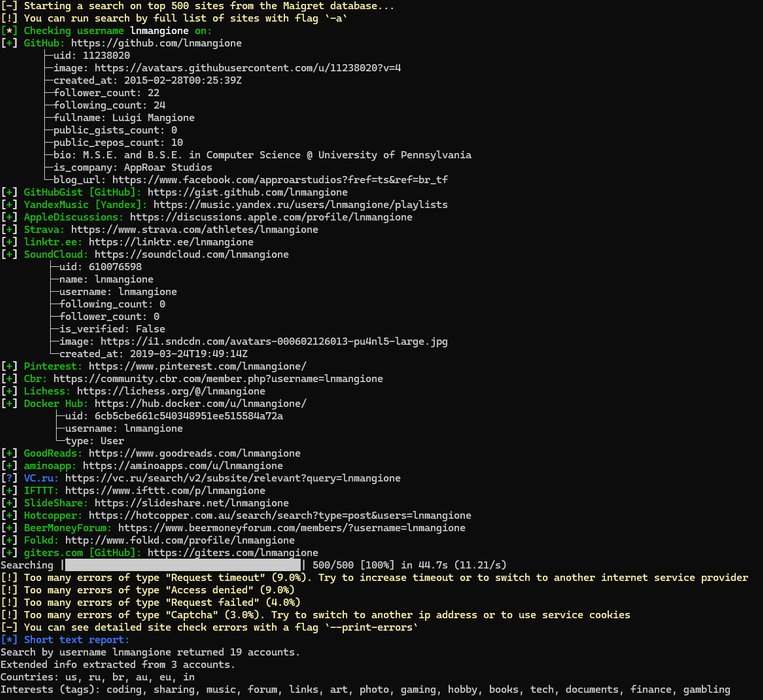Screen dimensions: 763x700
Task: Click the fullname: Luigi Mangione line
Action: [x=124, y=118]
